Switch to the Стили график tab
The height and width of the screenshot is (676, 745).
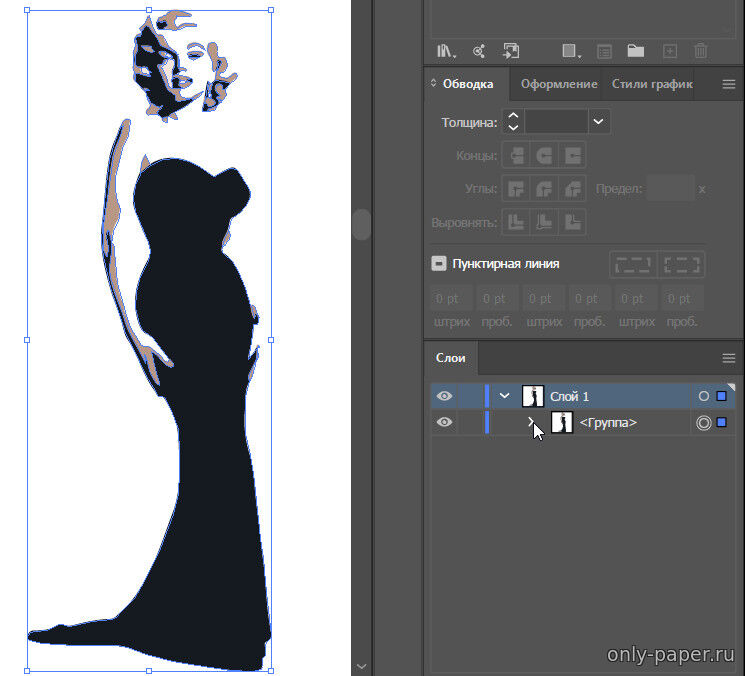pos(652,84)
